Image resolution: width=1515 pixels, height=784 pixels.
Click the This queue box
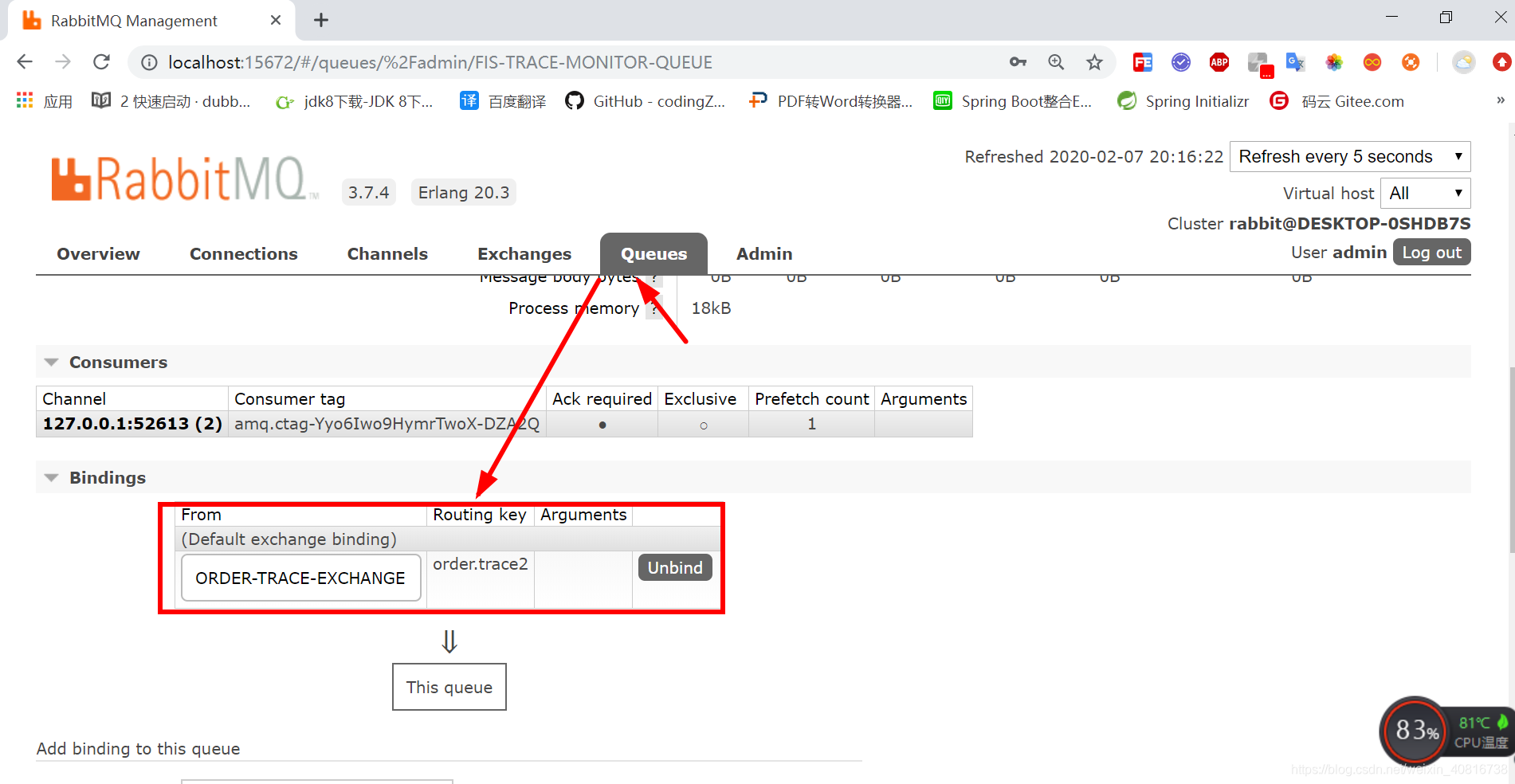pyautogui.click(x=449, y=687)
